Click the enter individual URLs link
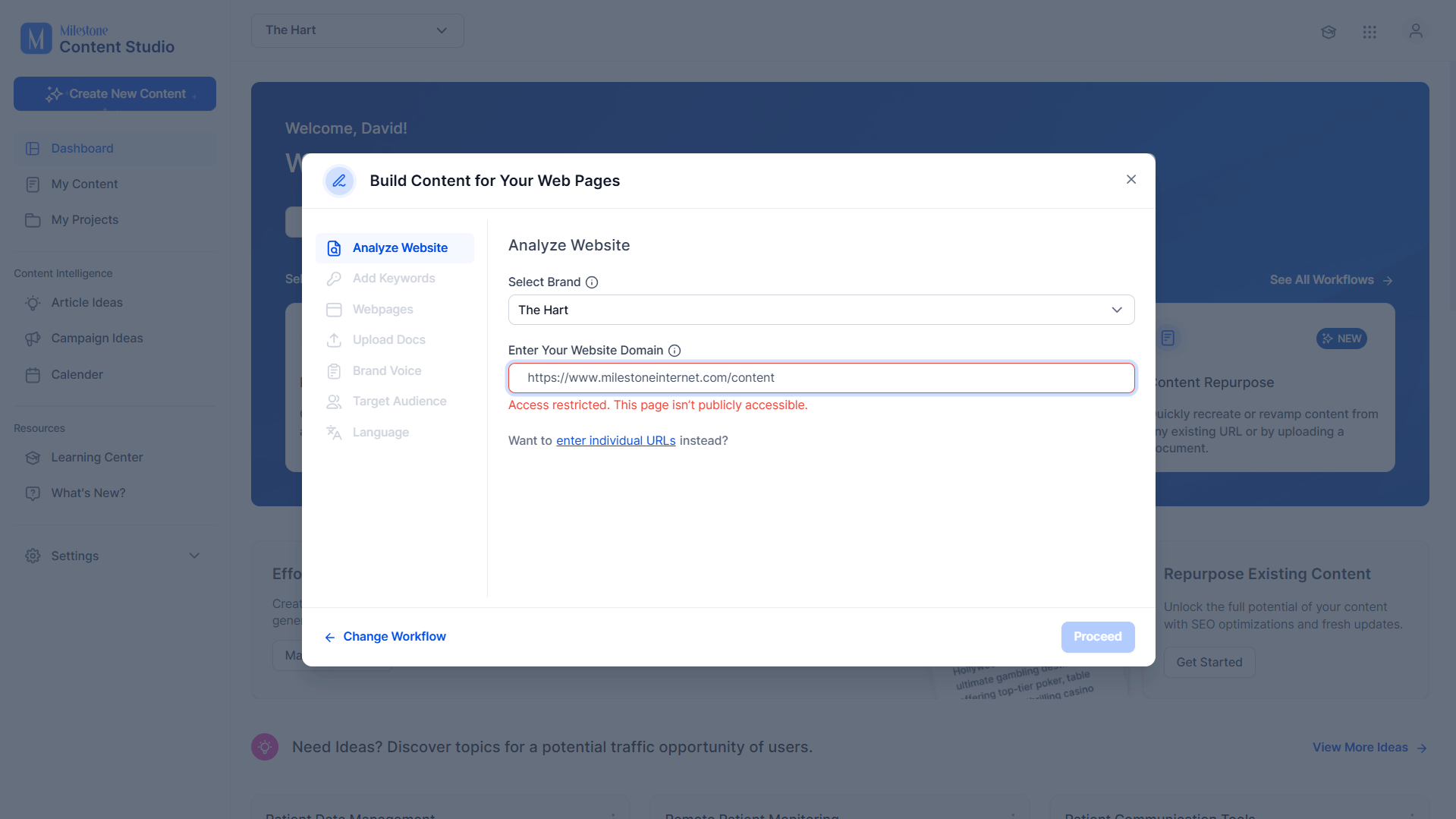Screen dimensions: 1456x819 (615, 441)
